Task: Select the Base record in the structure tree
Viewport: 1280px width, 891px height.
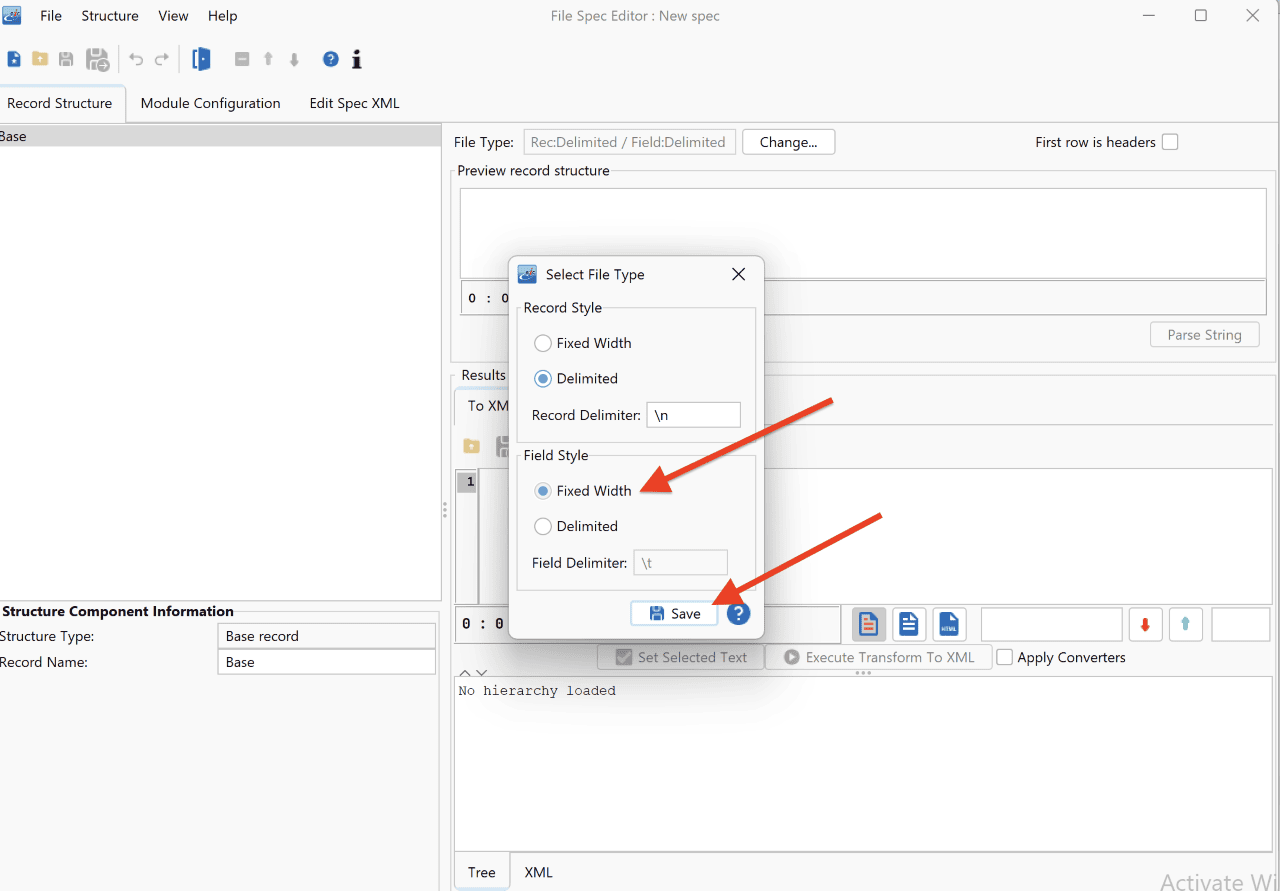Action: (x=220, y=136)
